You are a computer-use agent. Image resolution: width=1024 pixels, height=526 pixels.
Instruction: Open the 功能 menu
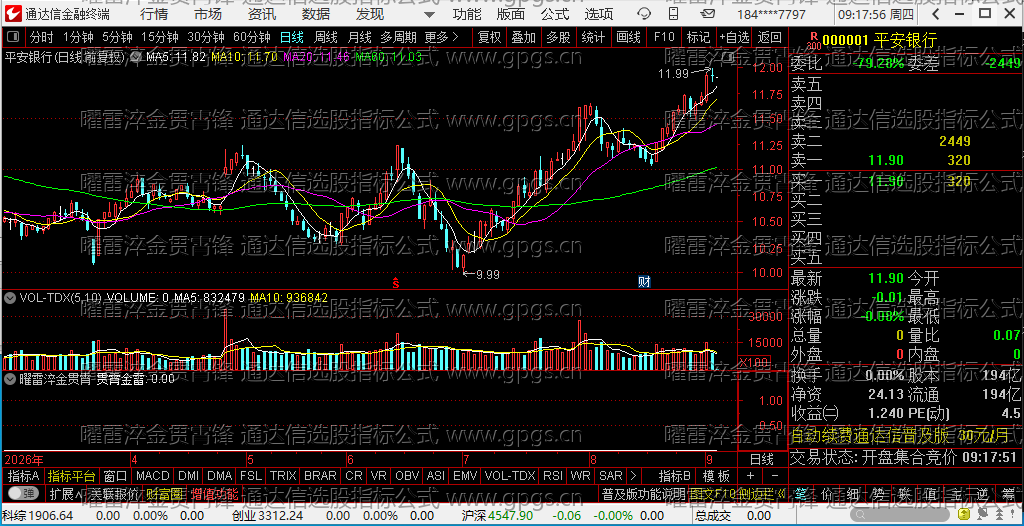tap(467, 14)
